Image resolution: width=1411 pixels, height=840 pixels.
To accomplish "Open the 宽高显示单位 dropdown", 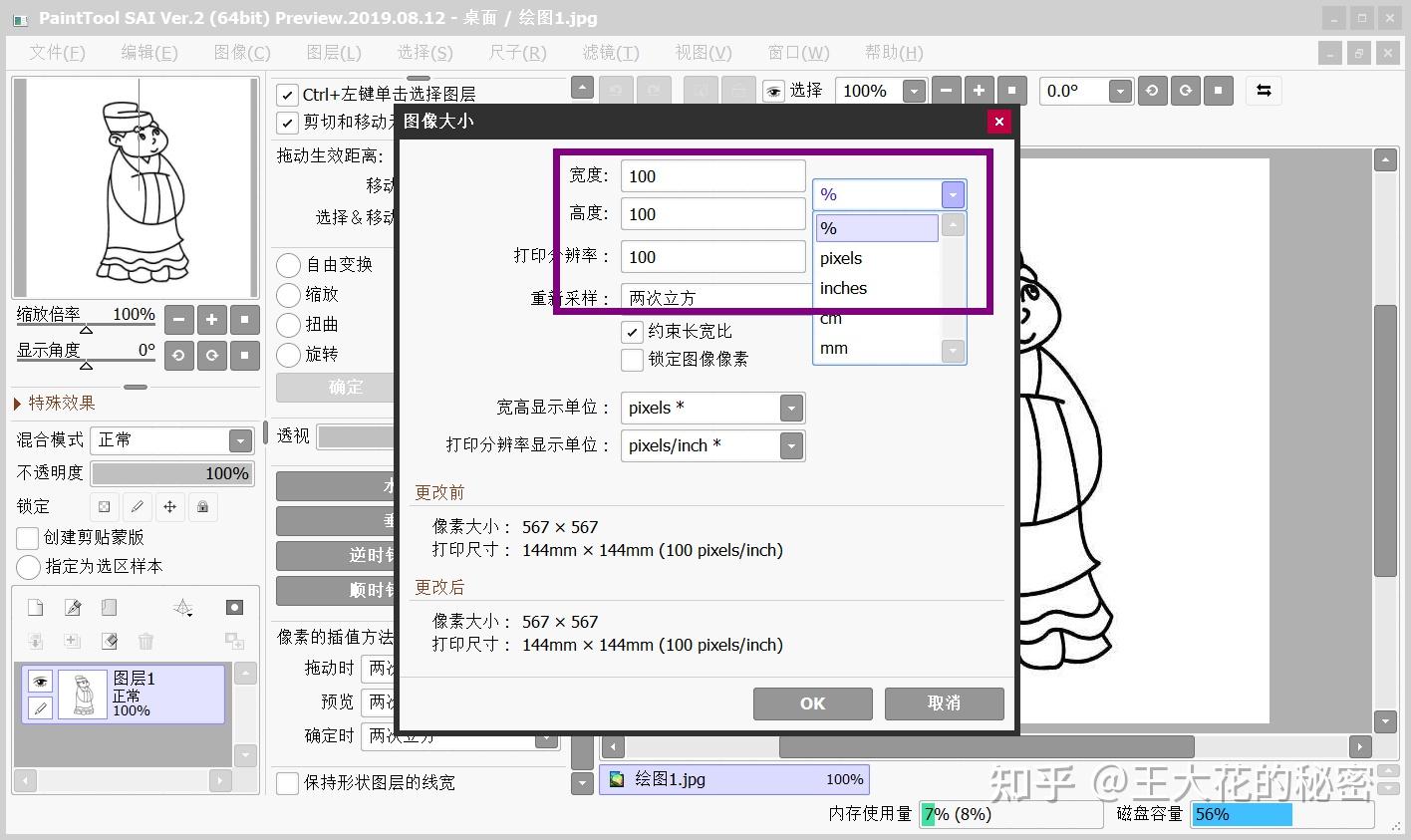I will (790, 407).
